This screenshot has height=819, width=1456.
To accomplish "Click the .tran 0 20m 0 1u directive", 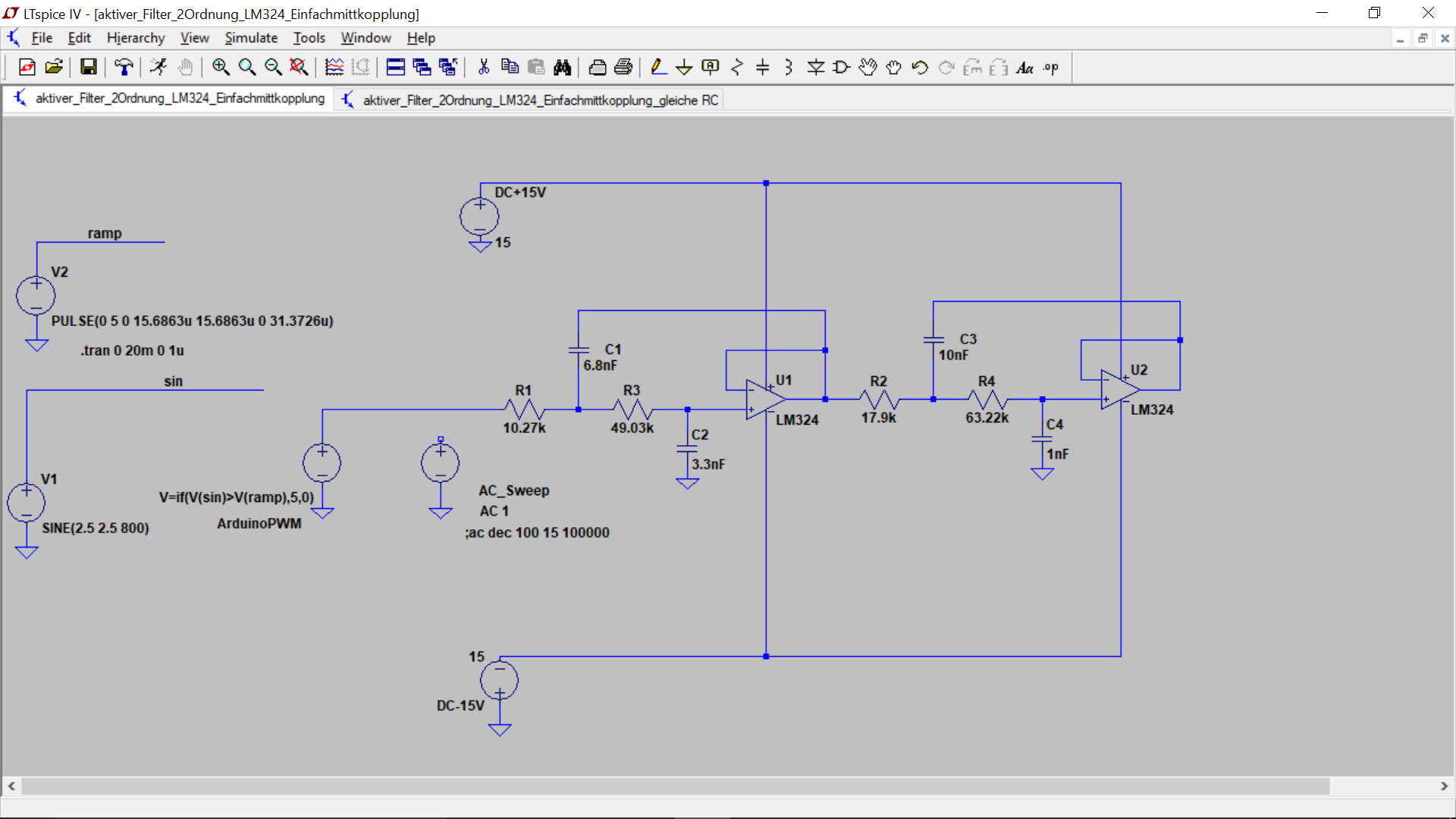I will pos(133,350).
